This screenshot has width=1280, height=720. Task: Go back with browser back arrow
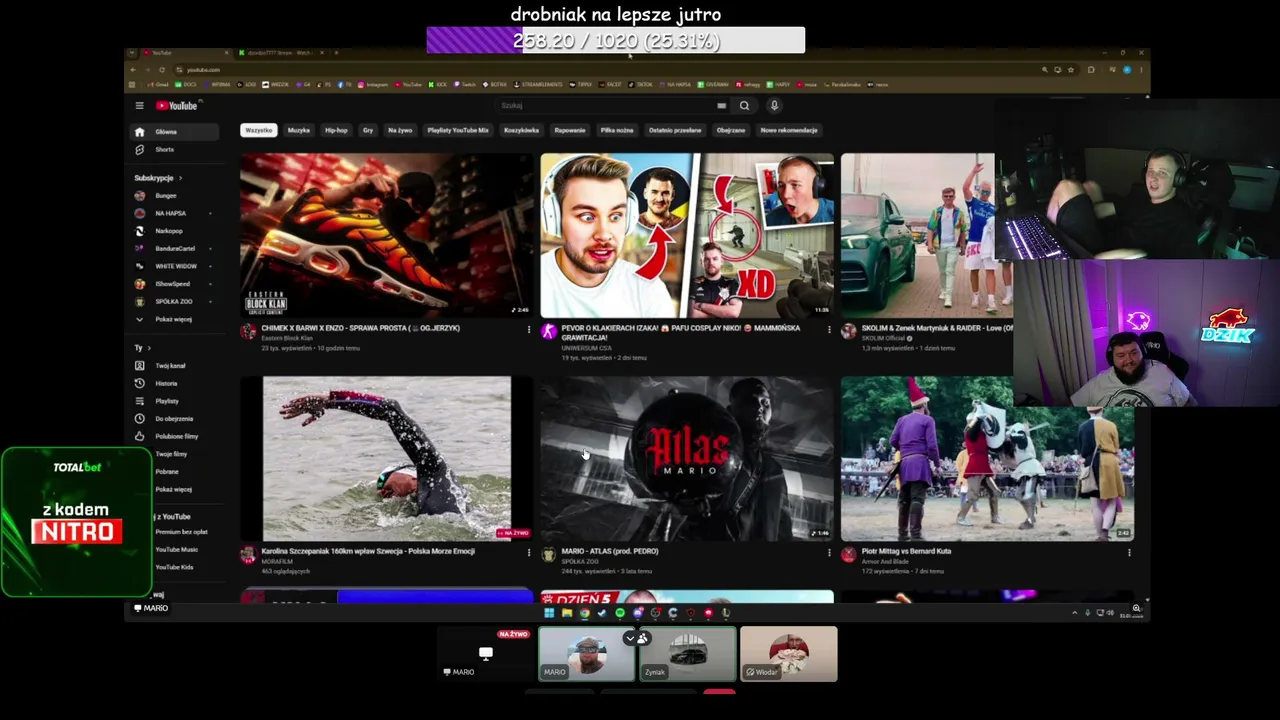click(135, 69)
